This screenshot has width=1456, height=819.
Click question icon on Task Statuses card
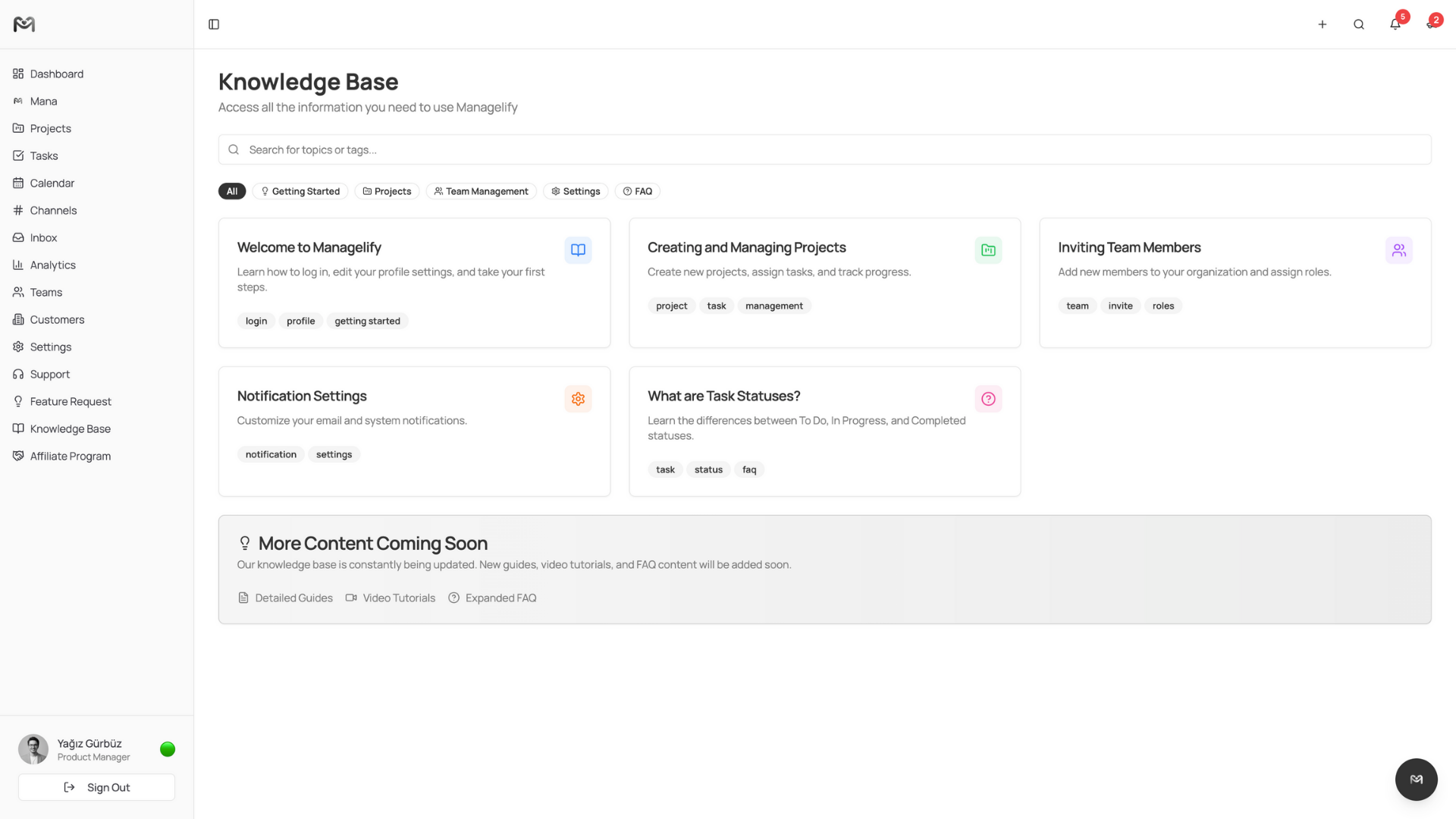click(988, 399)
